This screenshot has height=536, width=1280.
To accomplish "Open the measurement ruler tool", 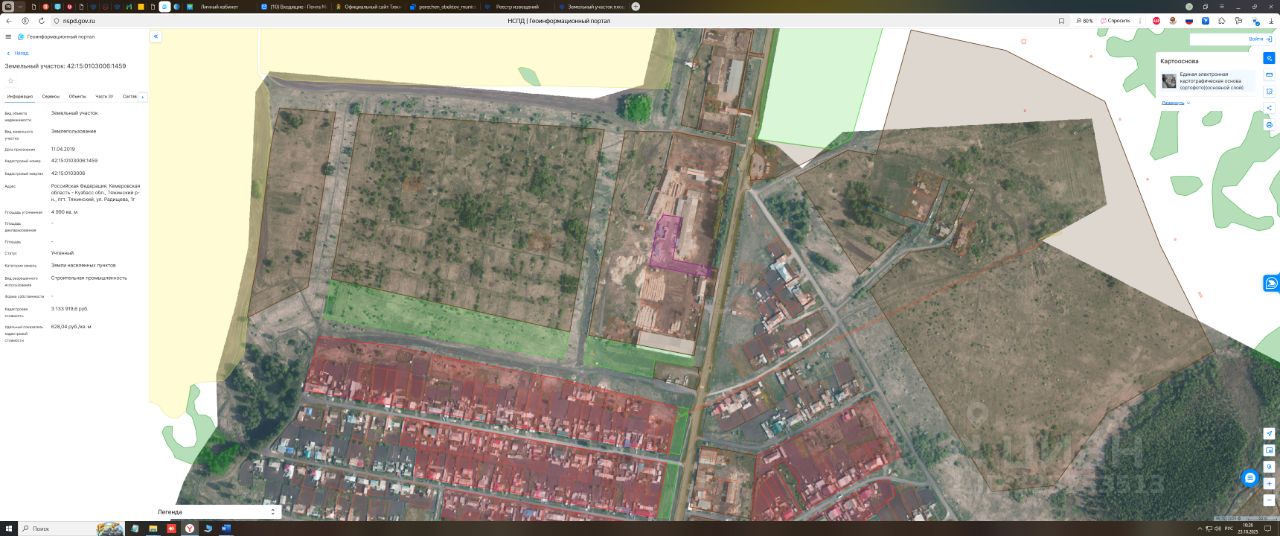I will [1269, 75].
